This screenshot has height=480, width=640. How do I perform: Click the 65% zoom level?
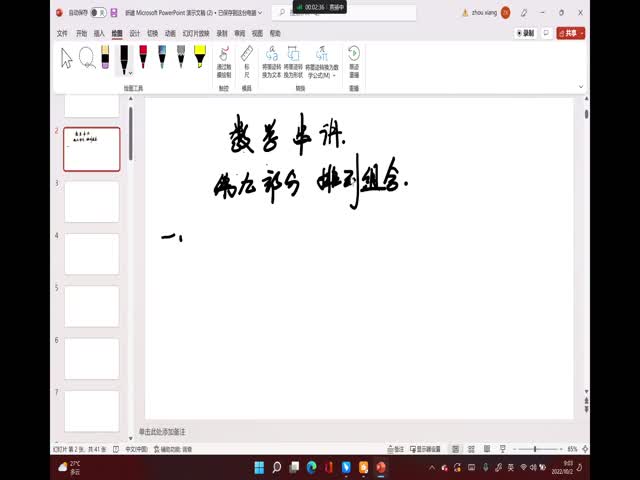point(572,449)
